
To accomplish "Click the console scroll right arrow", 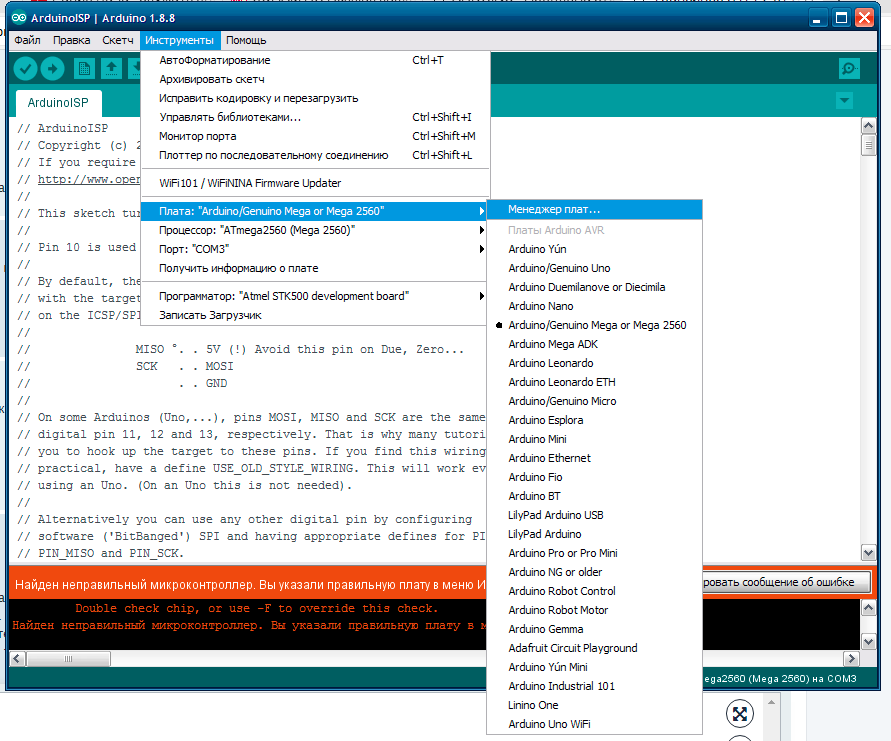I will pos(851,659).
